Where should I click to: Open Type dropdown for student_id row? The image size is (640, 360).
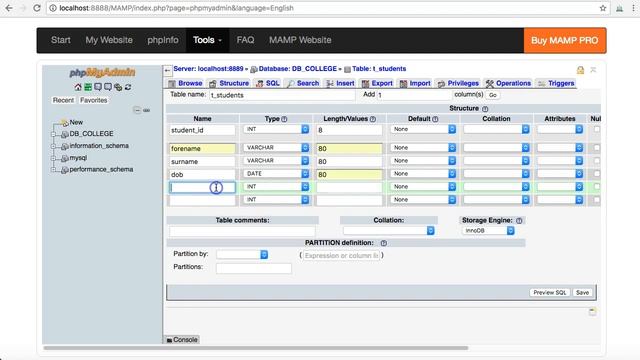click(276, 129)
